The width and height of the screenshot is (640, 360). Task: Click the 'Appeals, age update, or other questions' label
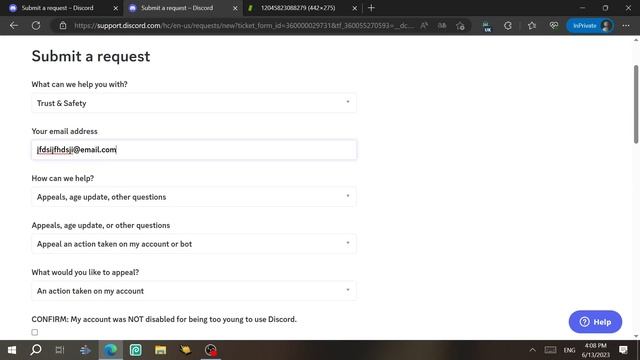[100, 225]
